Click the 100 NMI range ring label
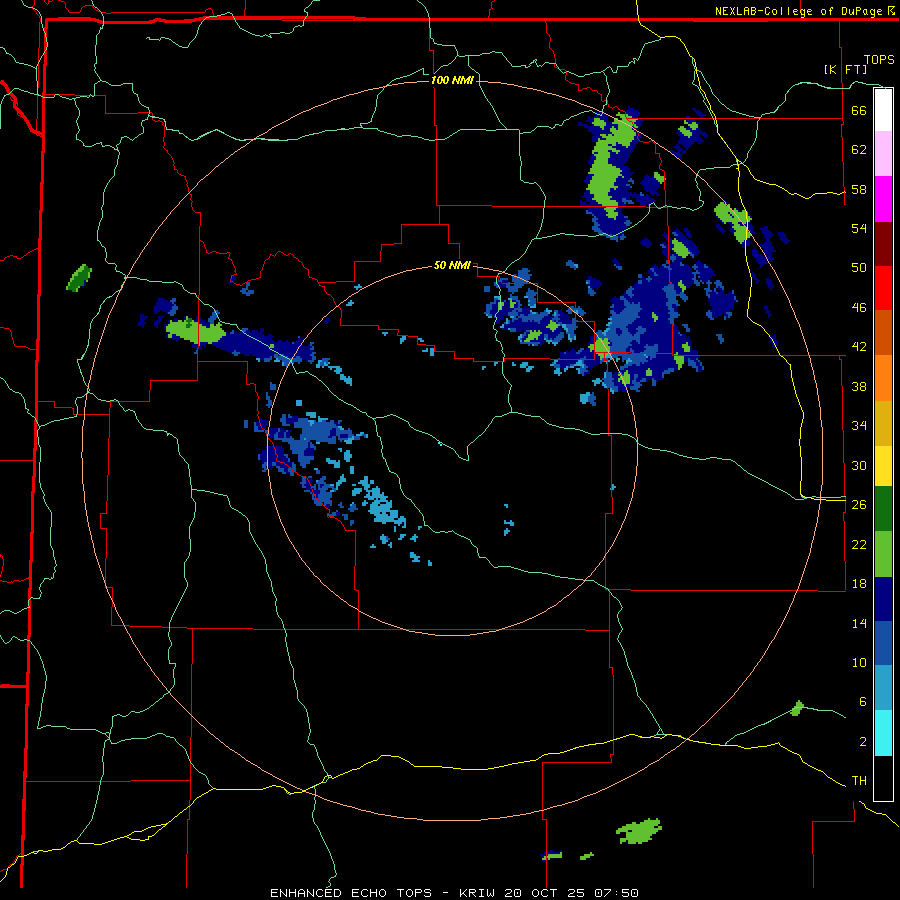Screen dimensions: 900x900 coord(452,80)
